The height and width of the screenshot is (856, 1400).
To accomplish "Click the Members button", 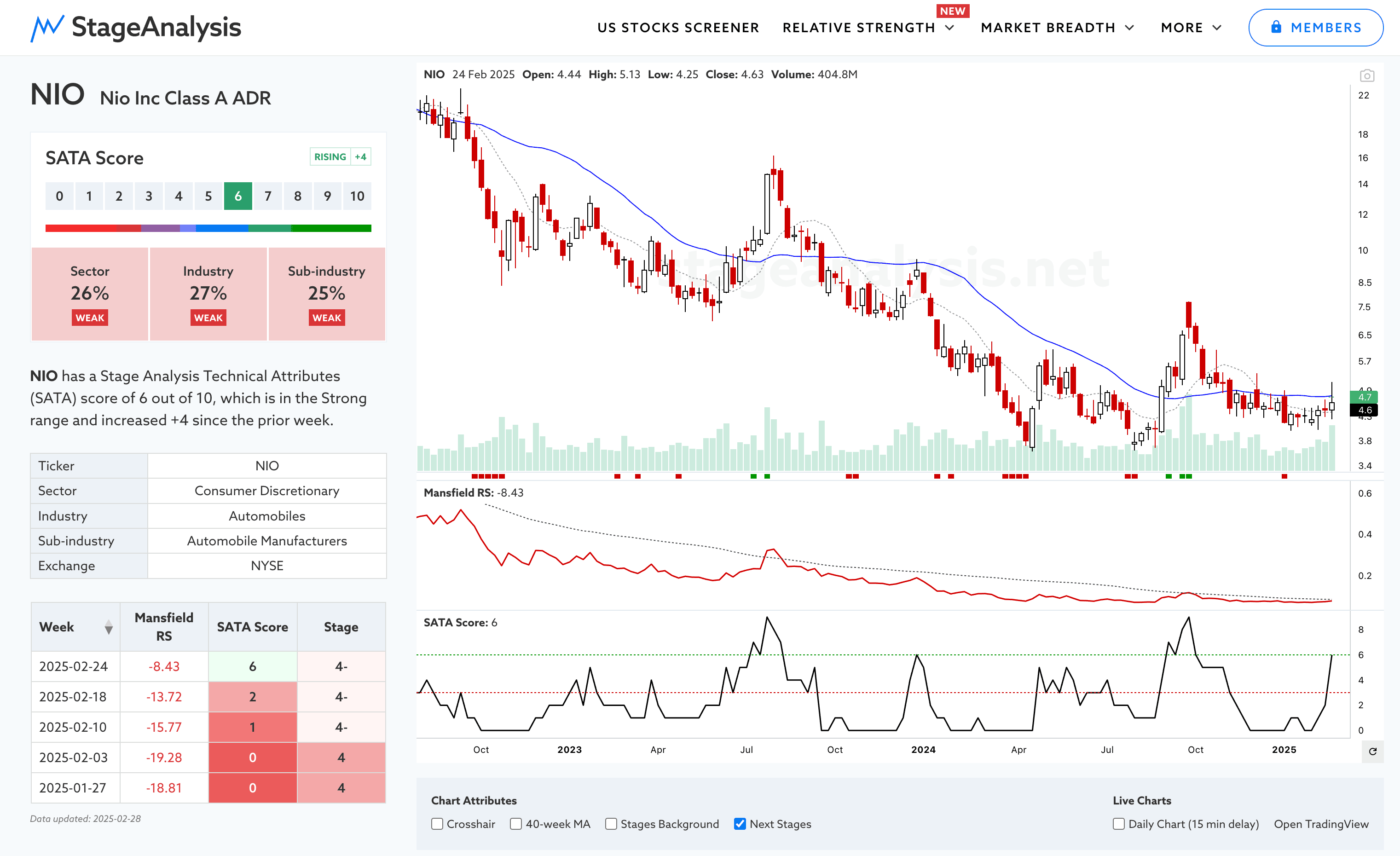I will 1315,27.
